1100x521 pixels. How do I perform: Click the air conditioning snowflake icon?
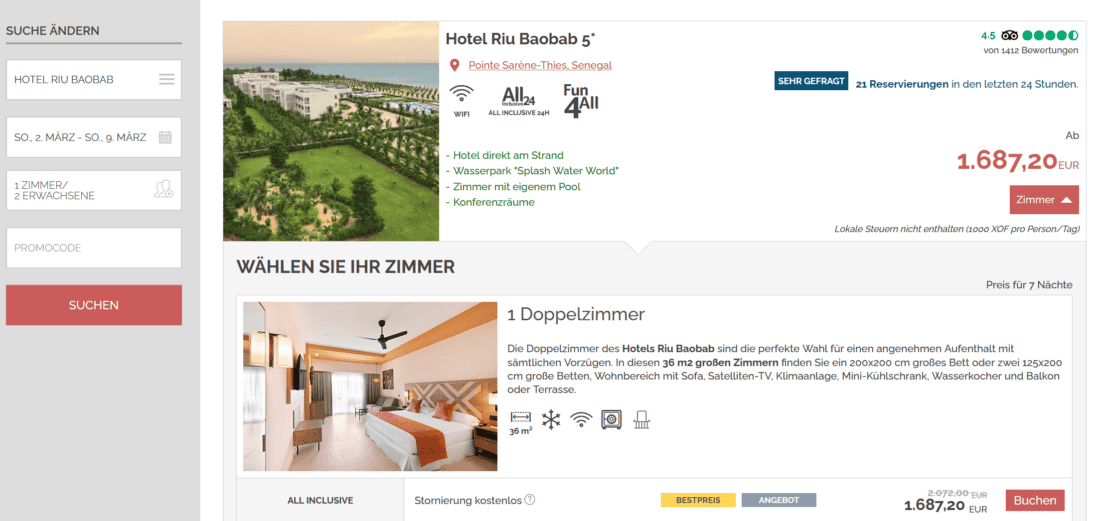pos(551,420)
